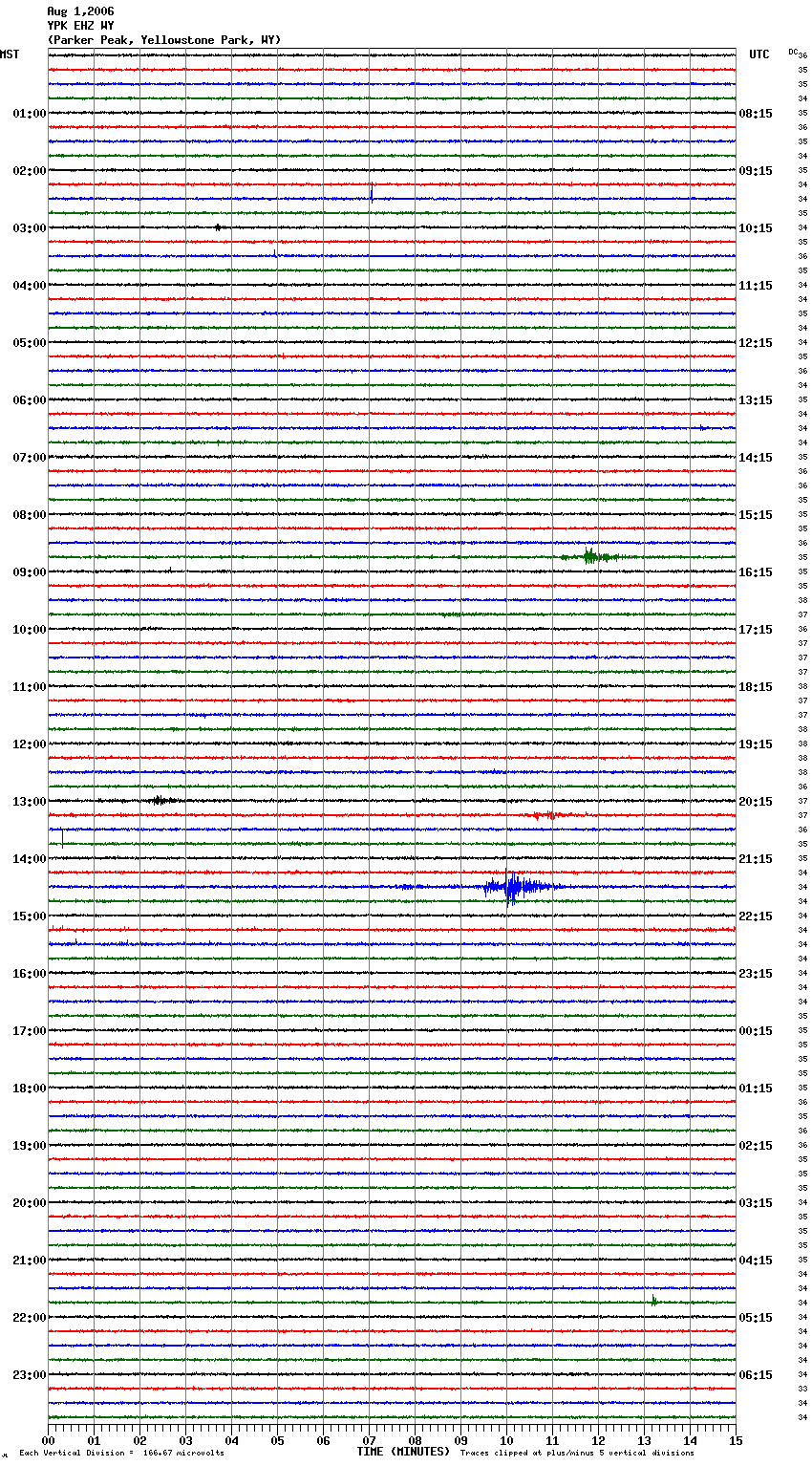Select the 02:00 MST row label
The height and width of the screenshot is (1466, 812).
(x=30, y=171)
